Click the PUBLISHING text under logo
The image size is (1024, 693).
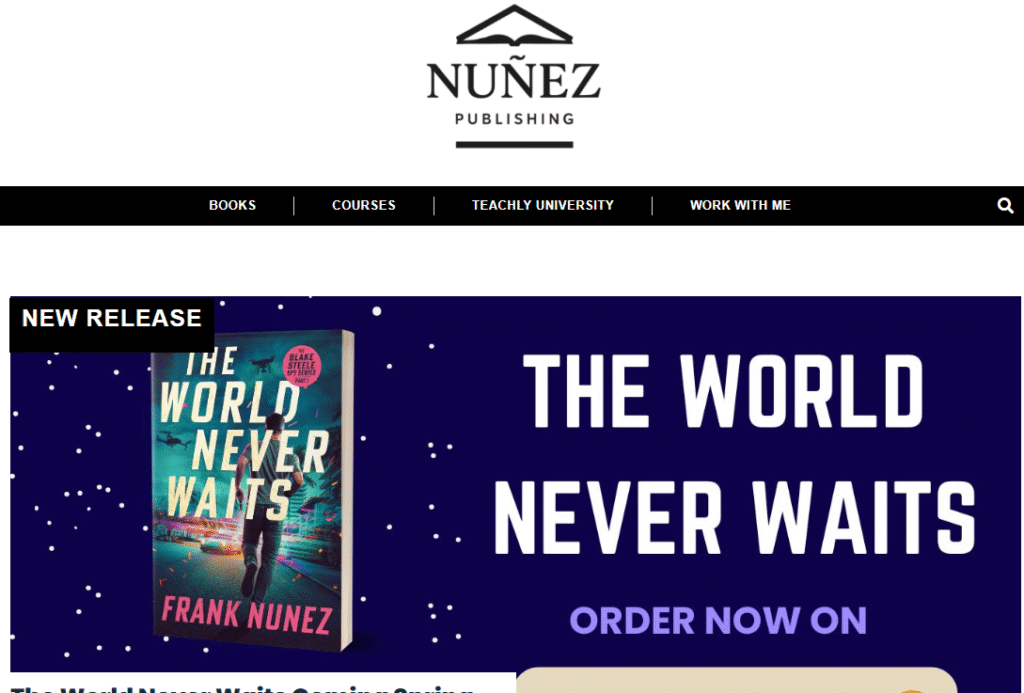pyautogui.click(x=514, y=119)
